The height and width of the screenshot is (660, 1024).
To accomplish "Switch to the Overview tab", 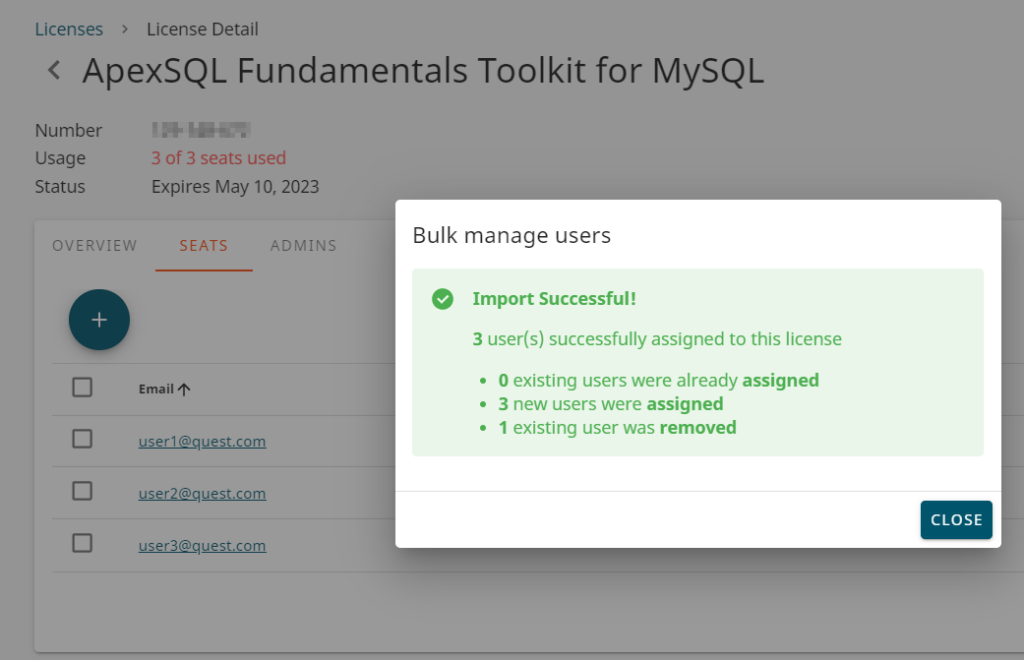I will click(94, 245).
